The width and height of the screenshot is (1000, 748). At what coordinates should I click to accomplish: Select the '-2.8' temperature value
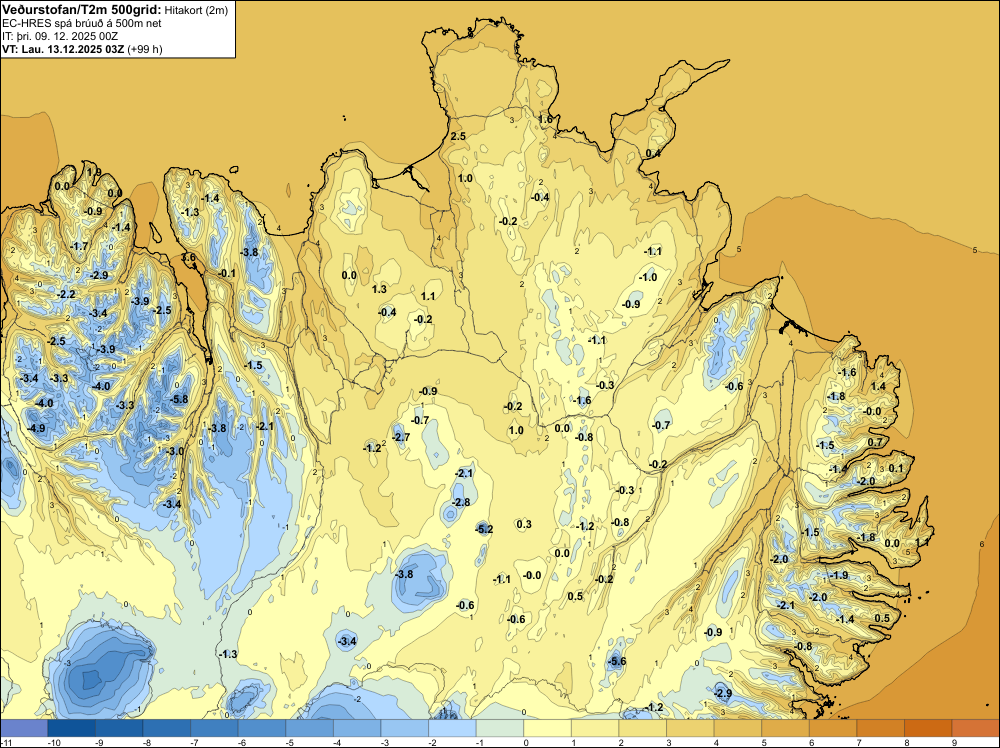460,502
